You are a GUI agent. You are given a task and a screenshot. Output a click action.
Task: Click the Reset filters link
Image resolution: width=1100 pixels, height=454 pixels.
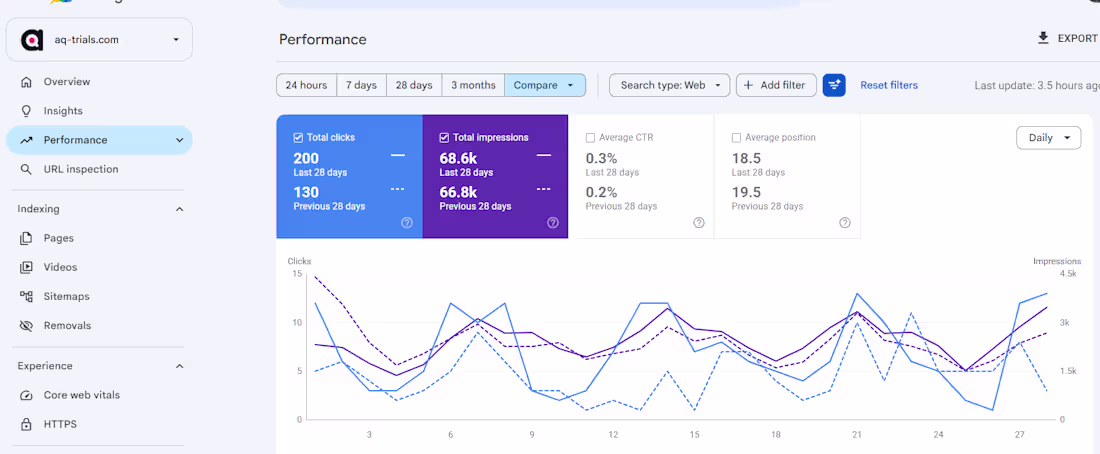coord(889,85)
